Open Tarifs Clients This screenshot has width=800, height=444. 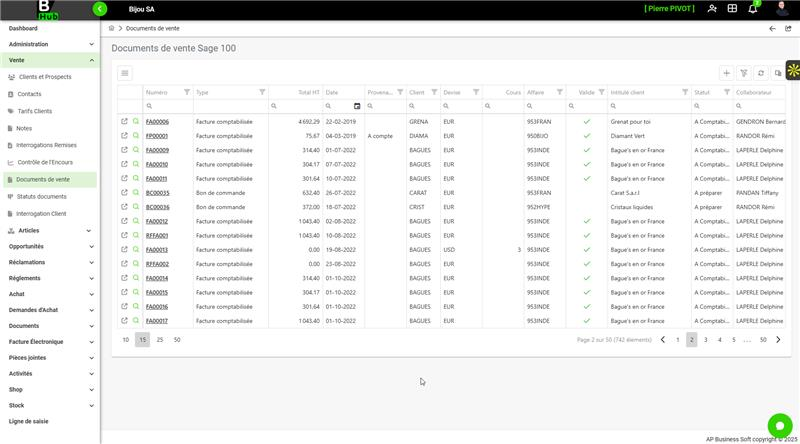(35, 111)
